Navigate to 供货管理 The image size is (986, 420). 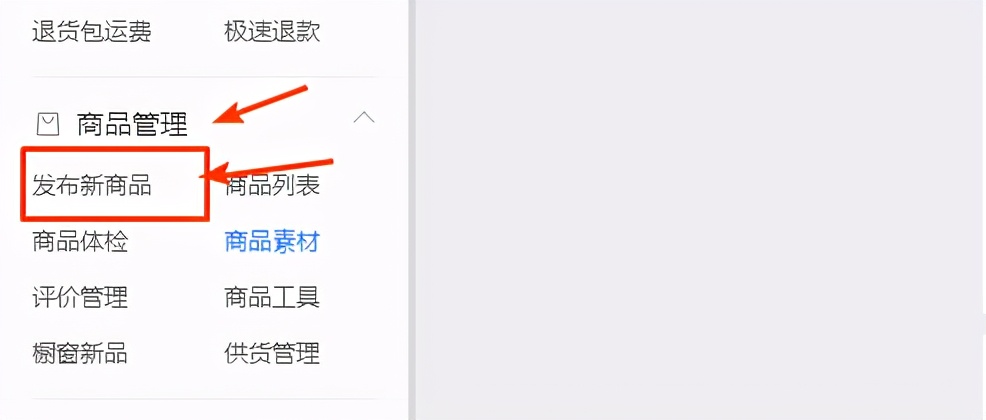point(272,353)
